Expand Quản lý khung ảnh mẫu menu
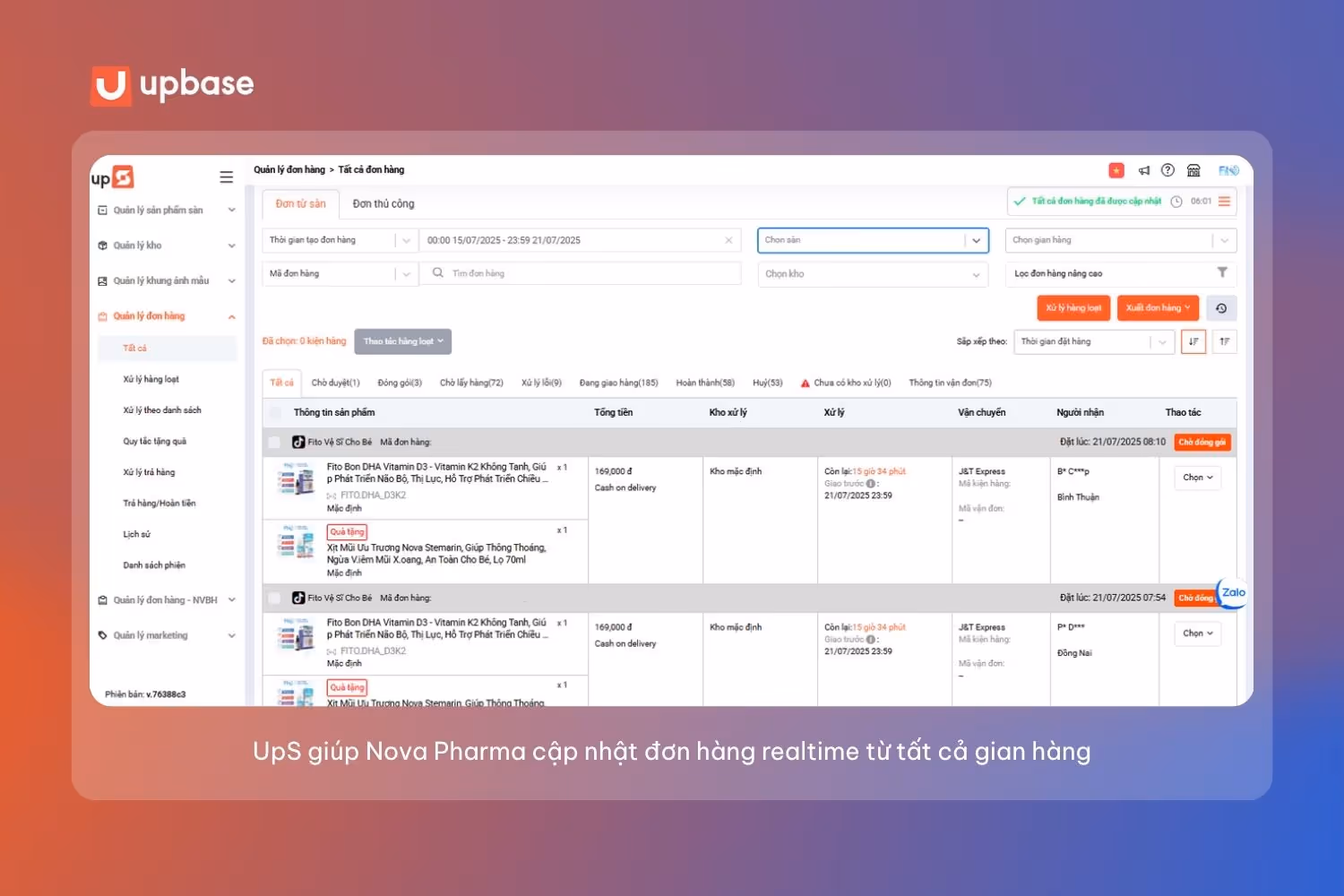 231,280
